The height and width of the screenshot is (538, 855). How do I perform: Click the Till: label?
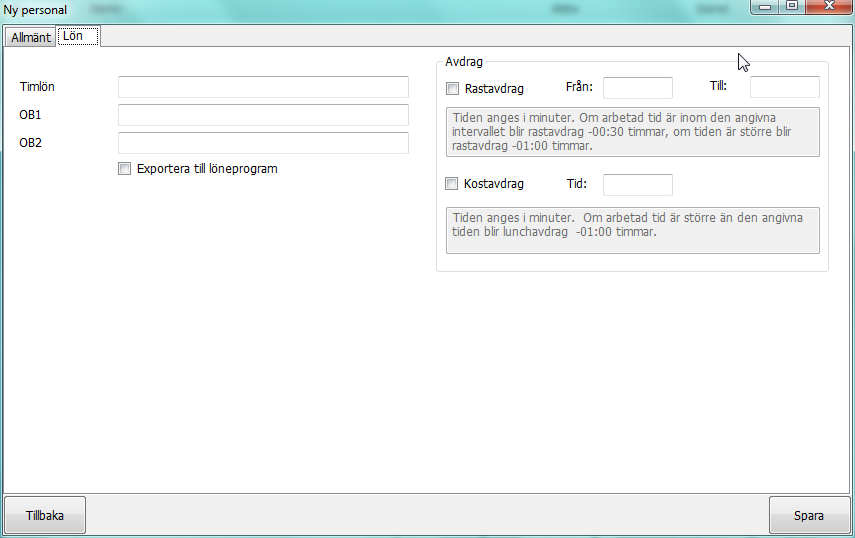pos(718,86)
